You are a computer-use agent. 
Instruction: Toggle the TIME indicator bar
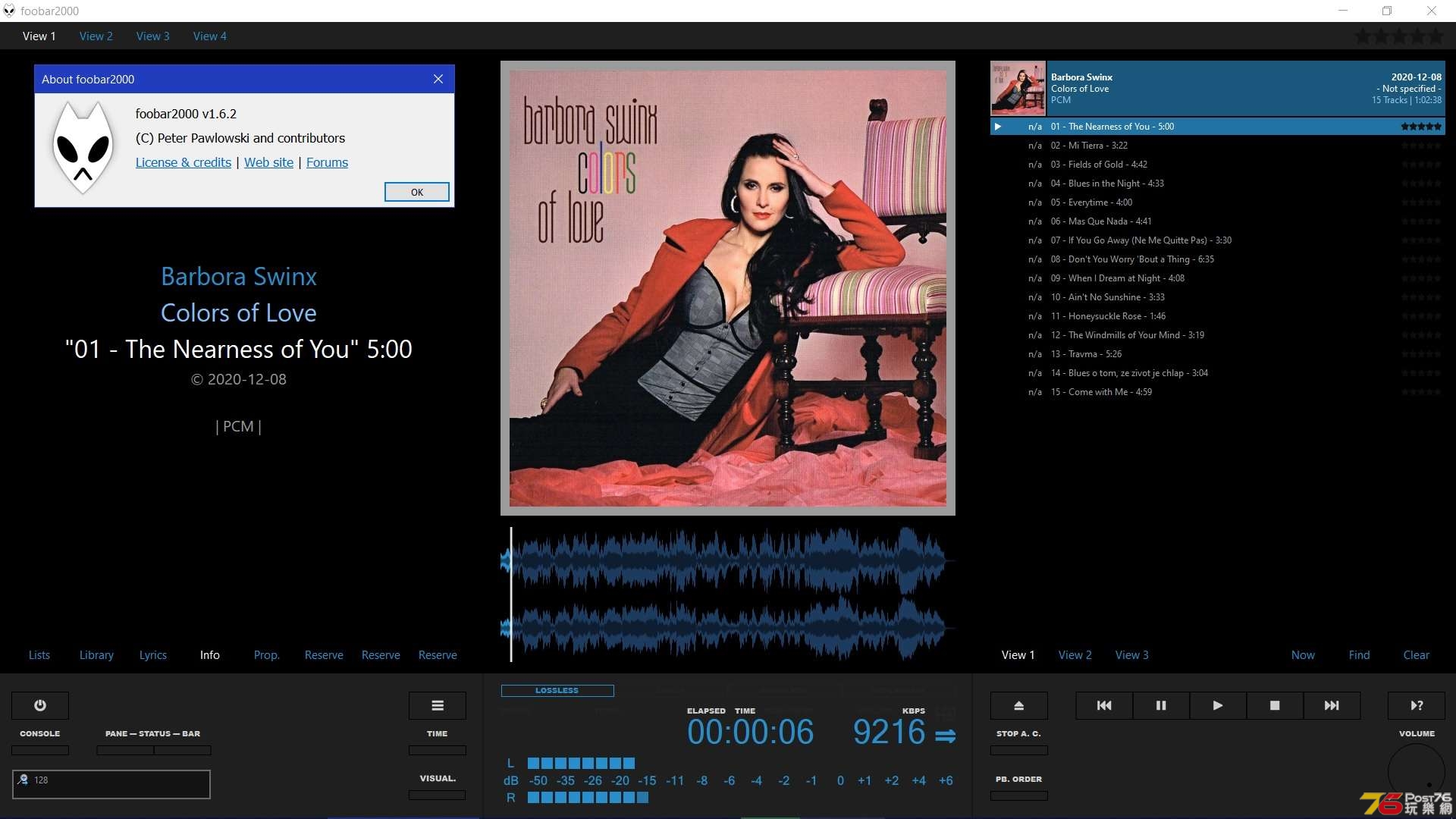click(438, 750)
